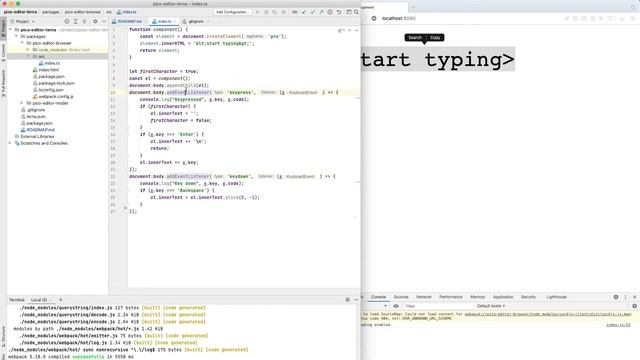This screenshot has width=640, height=360.
Task: Hide the Project panel minus icon
Action: [104, 21]
